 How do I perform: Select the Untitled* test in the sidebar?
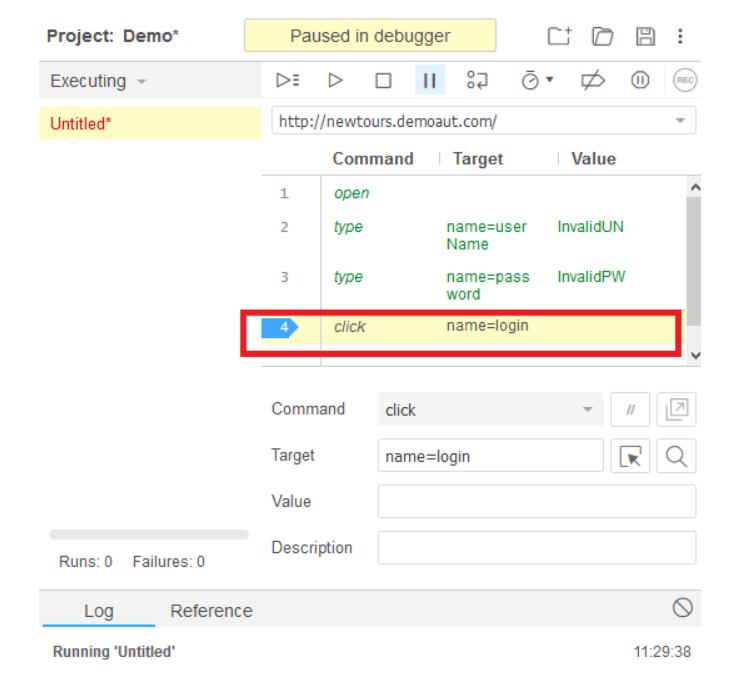[x=80, y=124]
